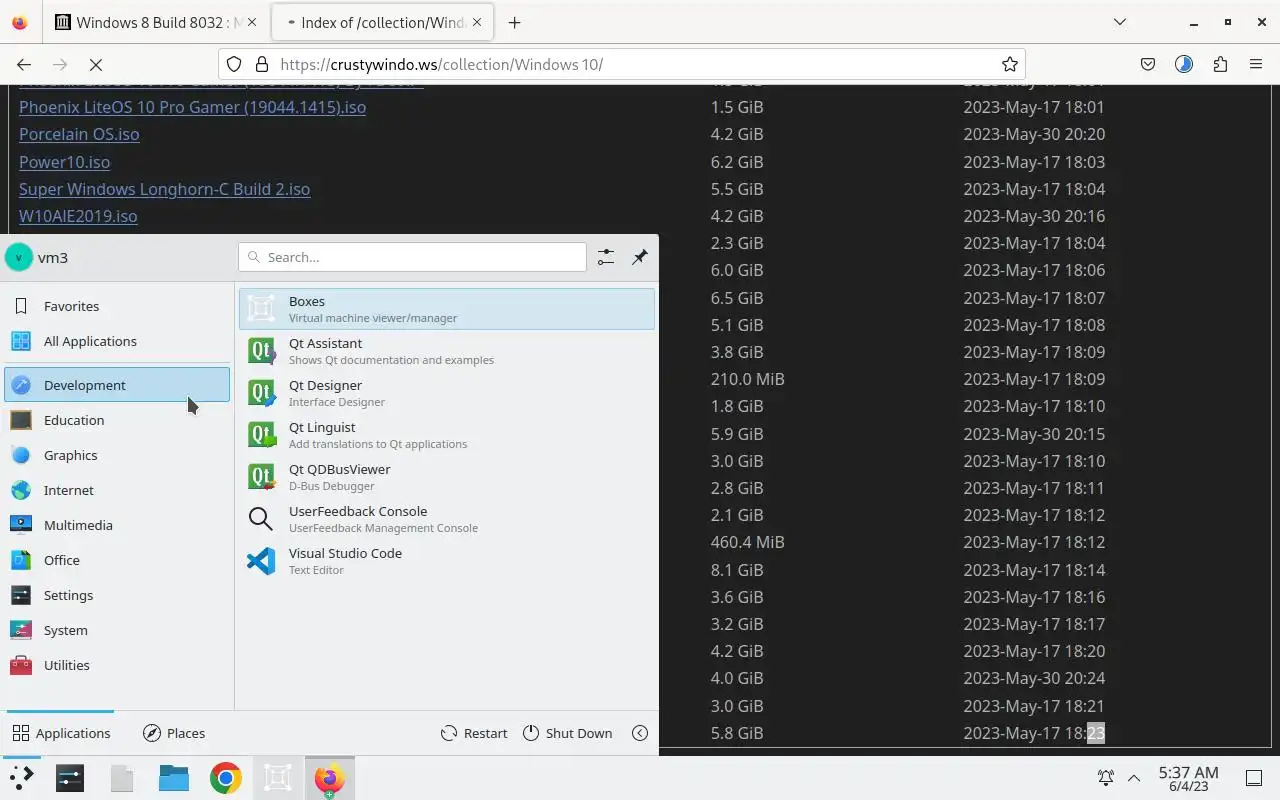Screen dimensions: 1280x800
Task: Open the Utilities category
Action: click(x=117, y=665)
